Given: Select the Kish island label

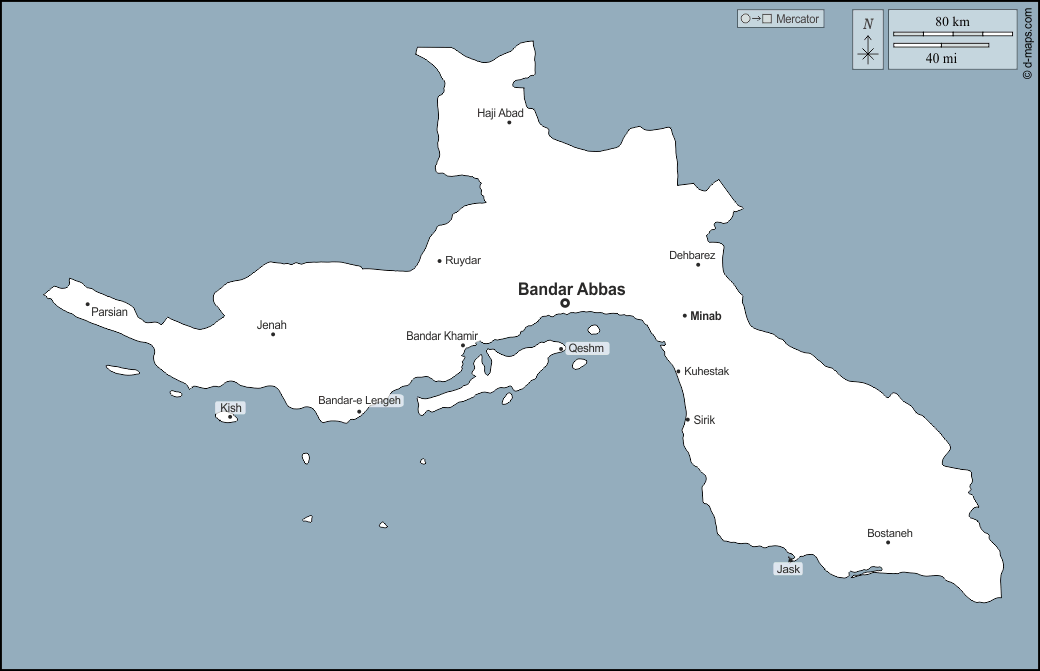Looking at the screenshot, I should point(231,408).
